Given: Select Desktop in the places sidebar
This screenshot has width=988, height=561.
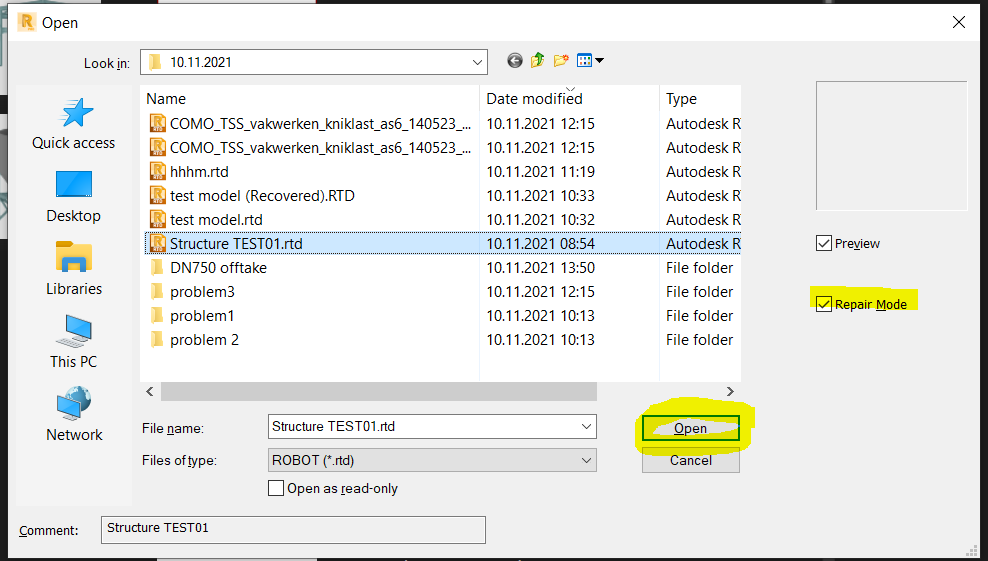Looking at the screenshot, I should click(x=74, y=197).
